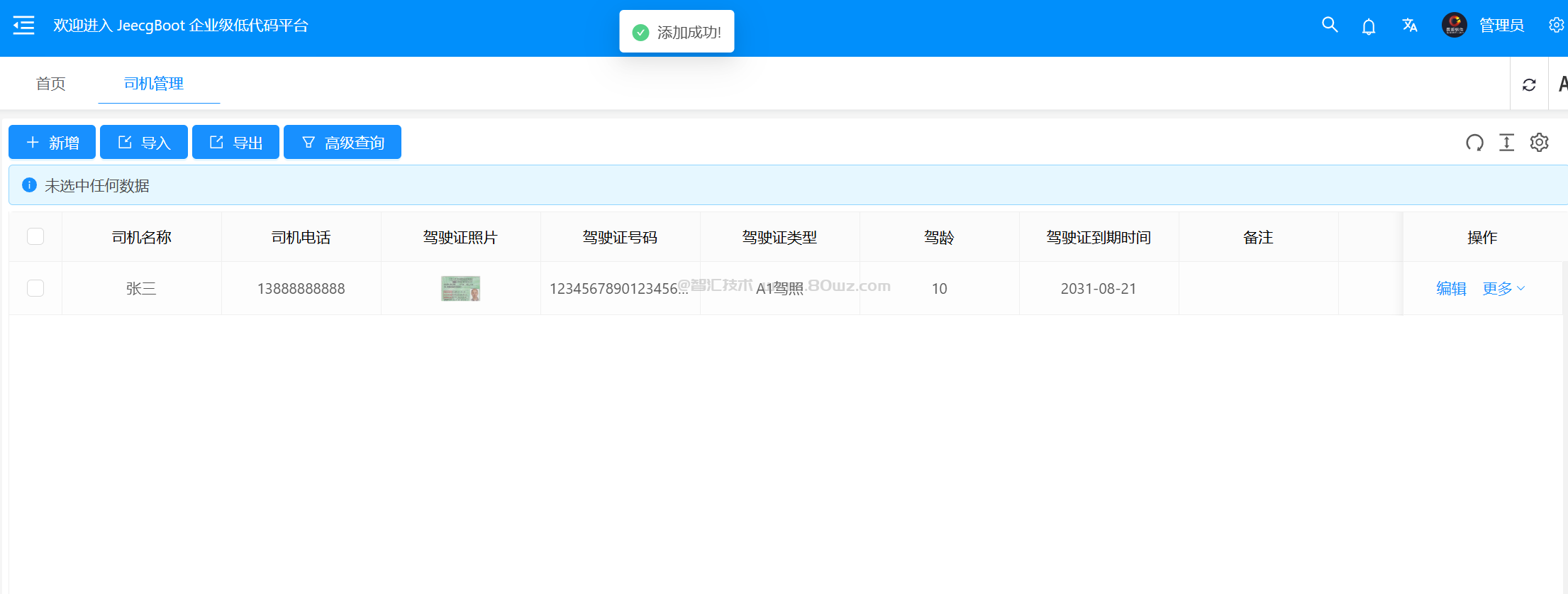Switch language via the translate icon

click(x=1410, y=26)
